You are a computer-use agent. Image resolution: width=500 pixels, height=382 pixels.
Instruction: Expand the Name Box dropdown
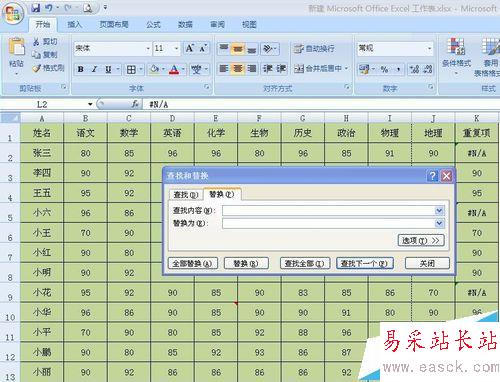[90, 104]
